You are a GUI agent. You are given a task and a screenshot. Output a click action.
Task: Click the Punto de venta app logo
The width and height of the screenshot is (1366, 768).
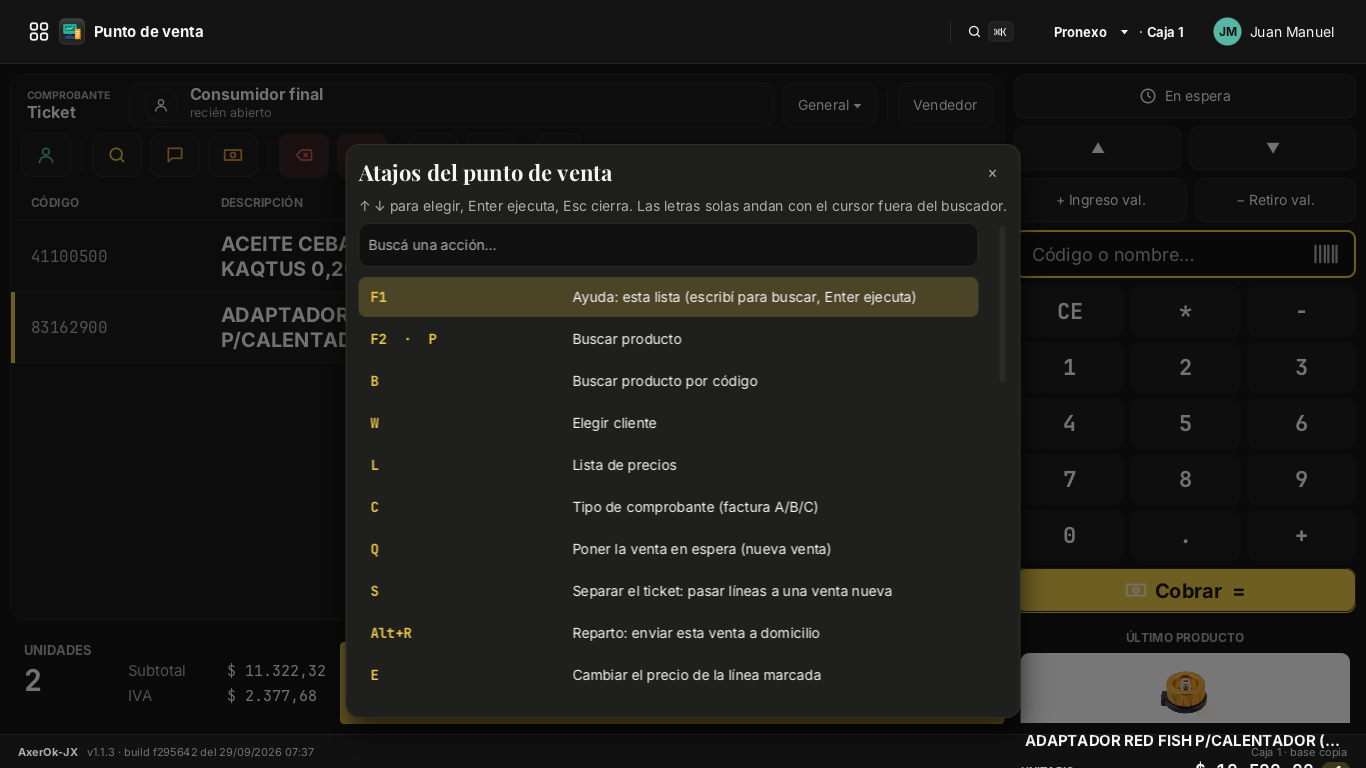(72, 32)
